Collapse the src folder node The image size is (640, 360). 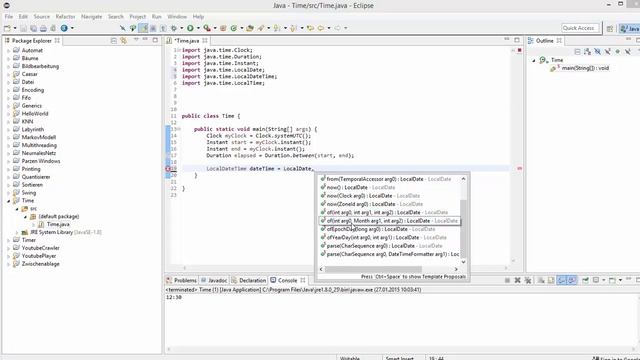(x=17, y=209)
